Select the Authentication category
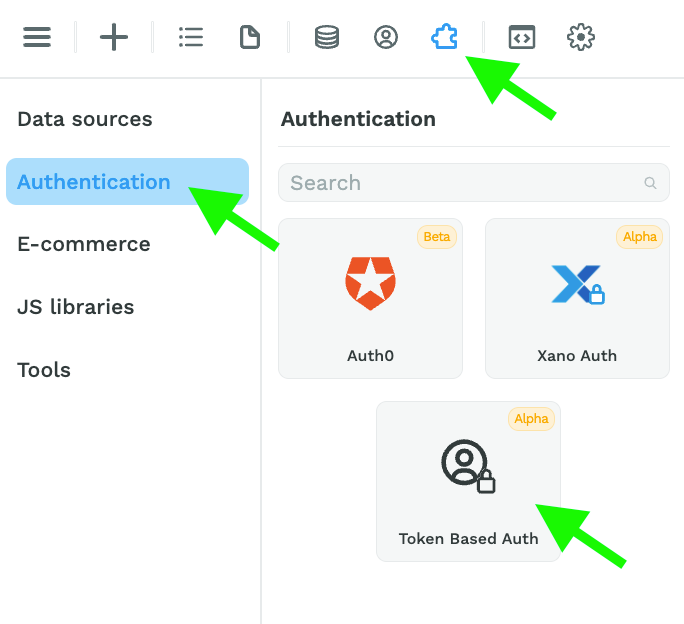 pos(127,182)
